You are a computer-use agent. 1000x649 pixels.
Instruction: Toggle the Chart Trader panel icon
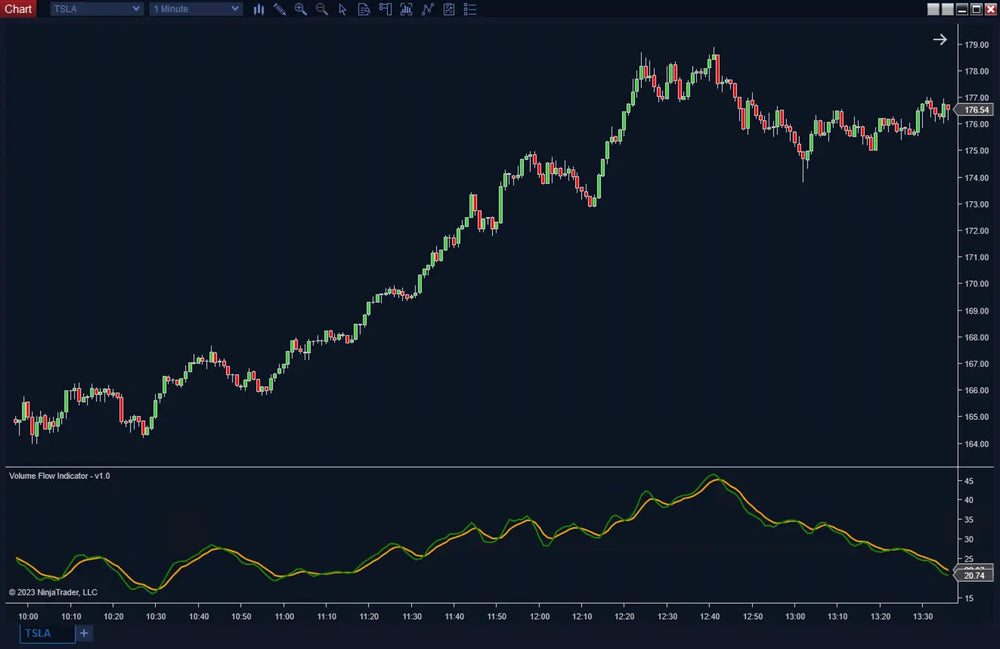(x=384, y=9)
